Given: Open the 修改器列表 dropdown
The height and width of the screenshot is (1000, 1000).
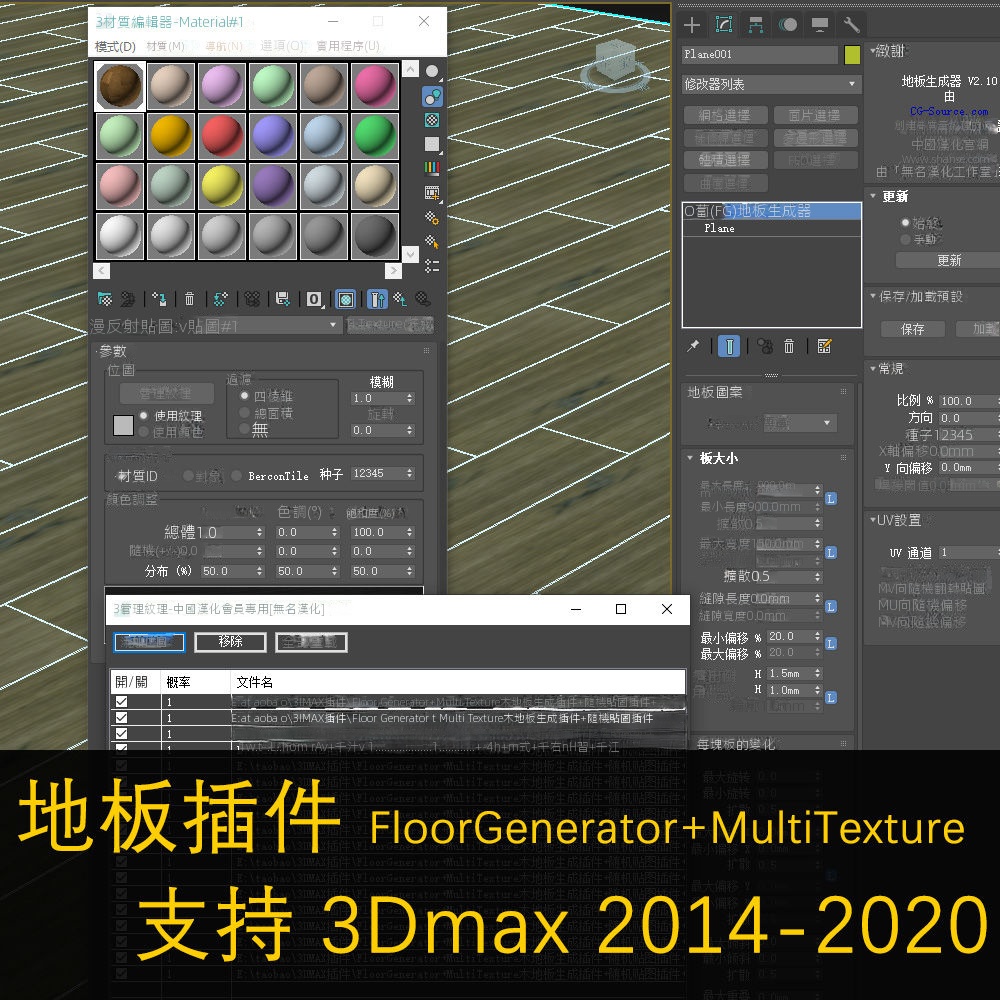Looking at the screenshot, I should (x=772, y=84).
